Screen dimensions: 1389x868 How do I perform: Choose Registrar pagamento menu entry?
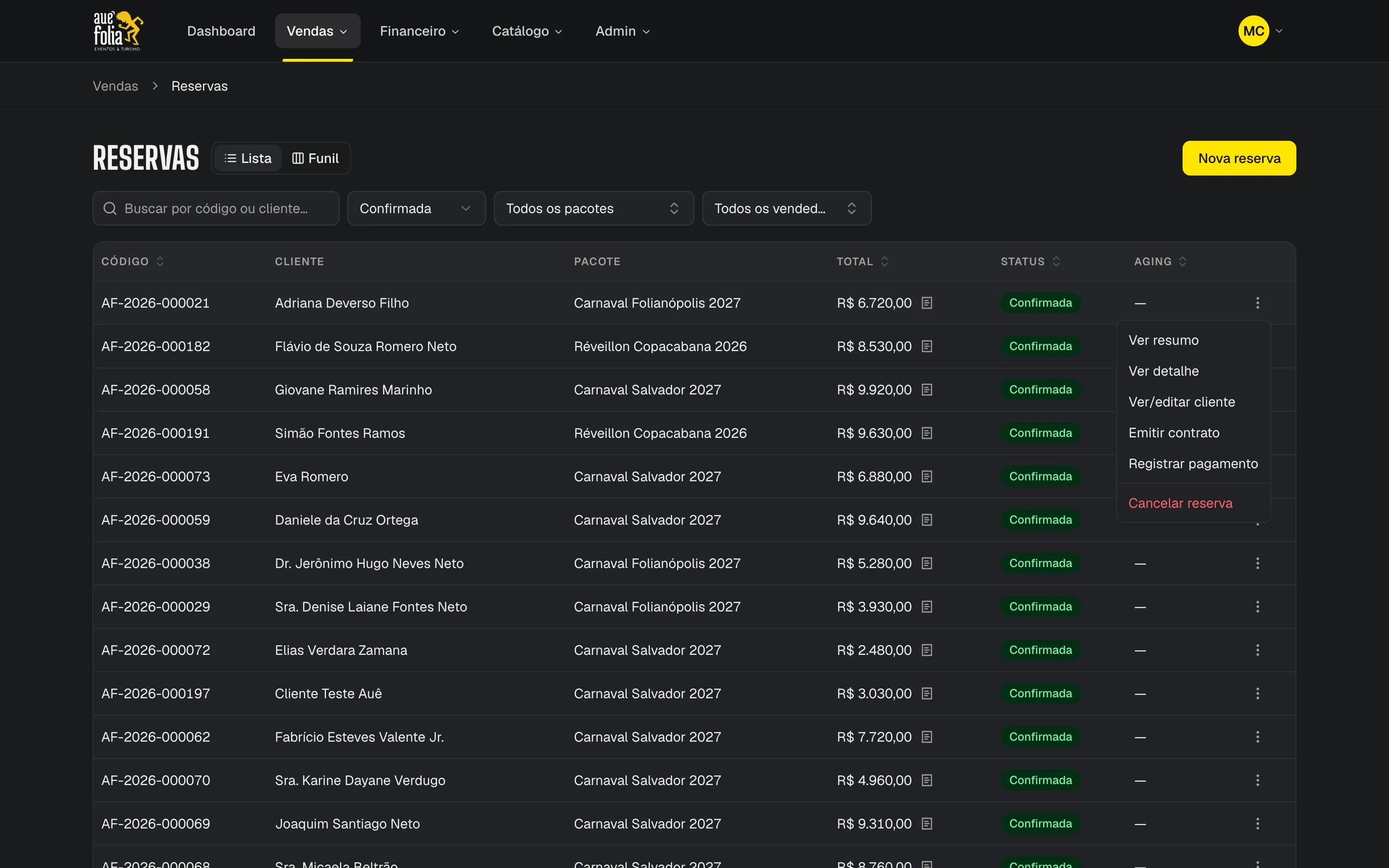point(1193,464)
